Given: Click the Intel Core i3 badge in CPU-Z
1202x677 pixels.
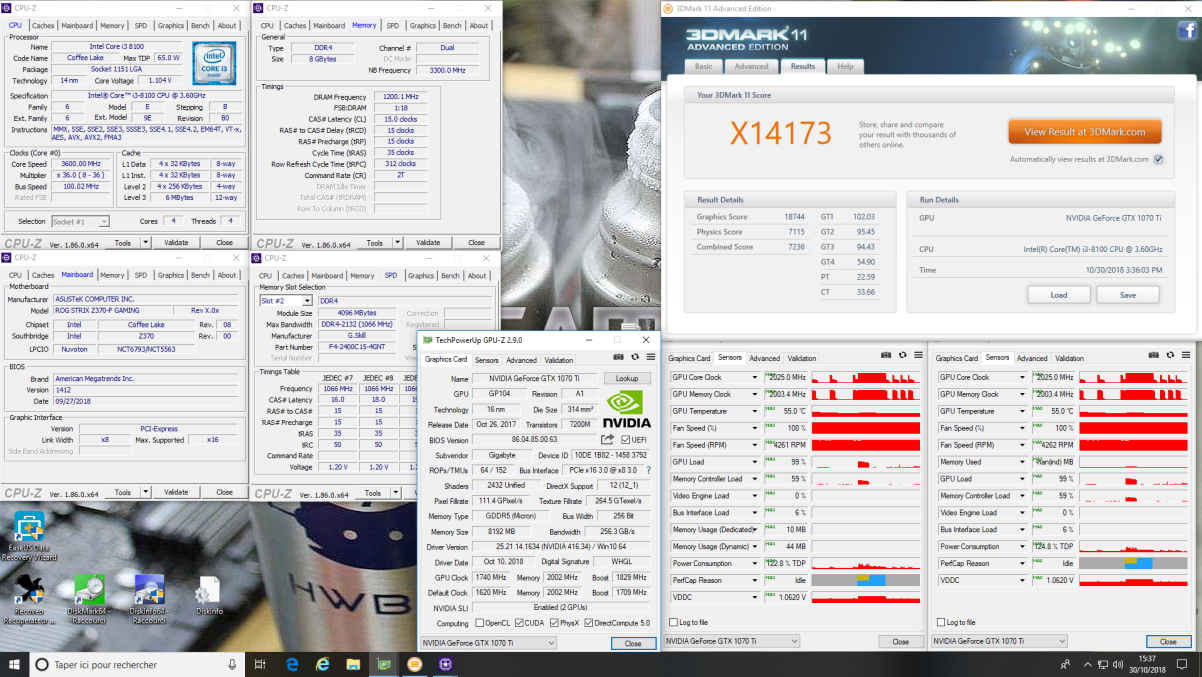Looking at the screenshot, I should coord(214,63).
